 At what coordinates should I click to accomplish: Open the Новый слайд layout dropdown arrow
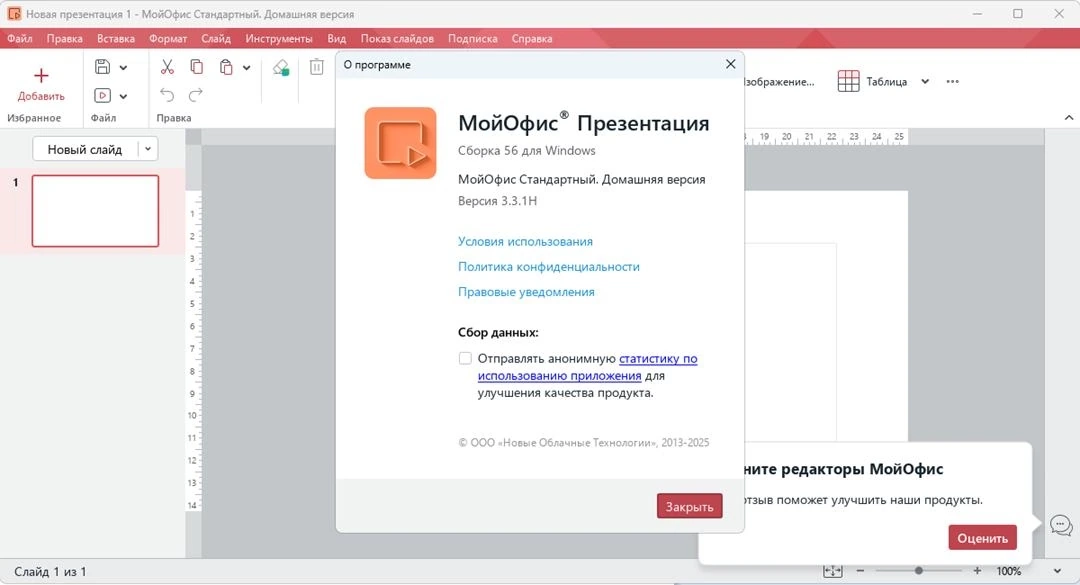click(147, 150)
